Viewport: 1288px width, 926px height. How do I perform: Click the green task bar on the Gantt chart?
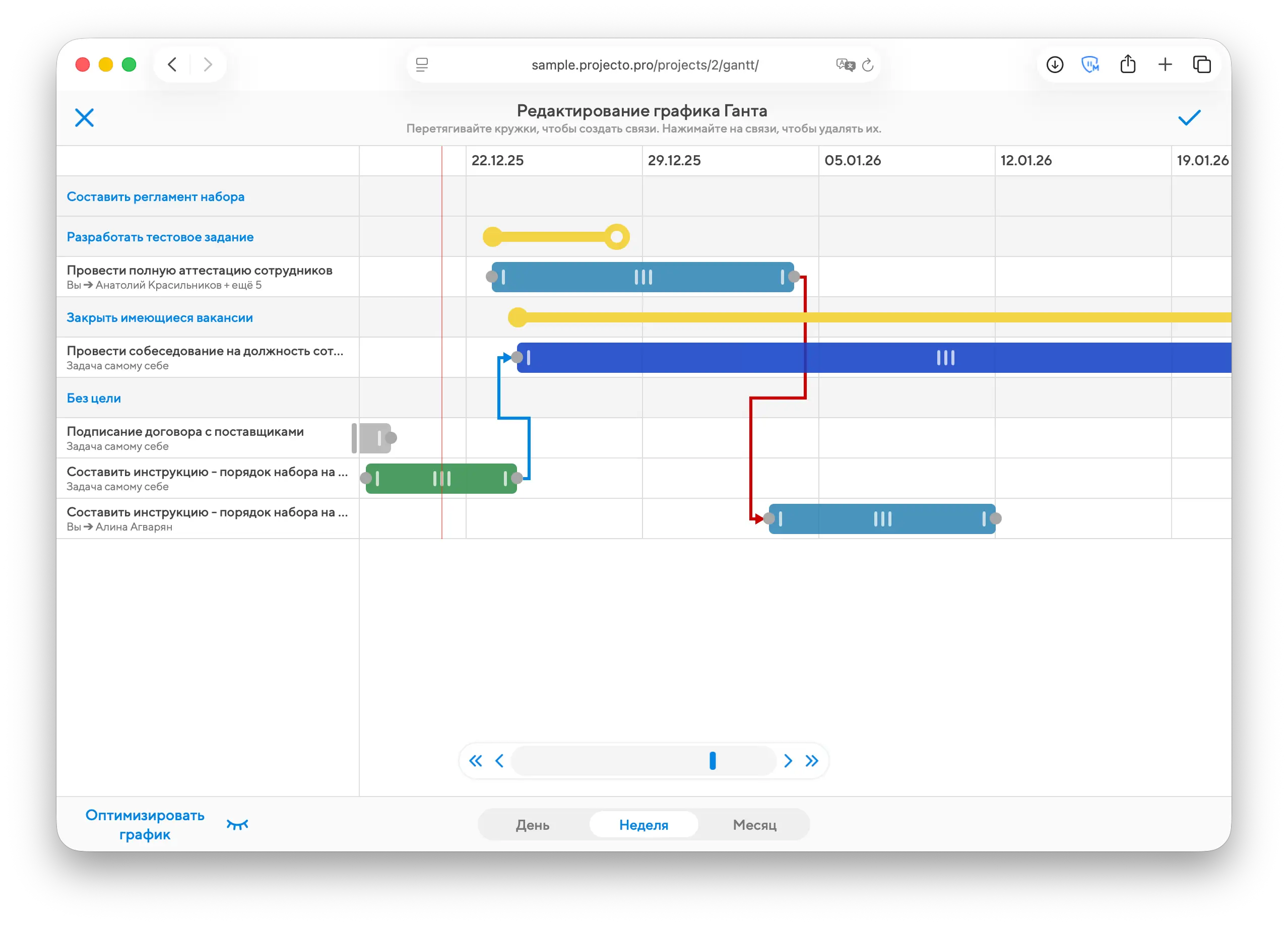pyautogui.click(x=409, y=479)
